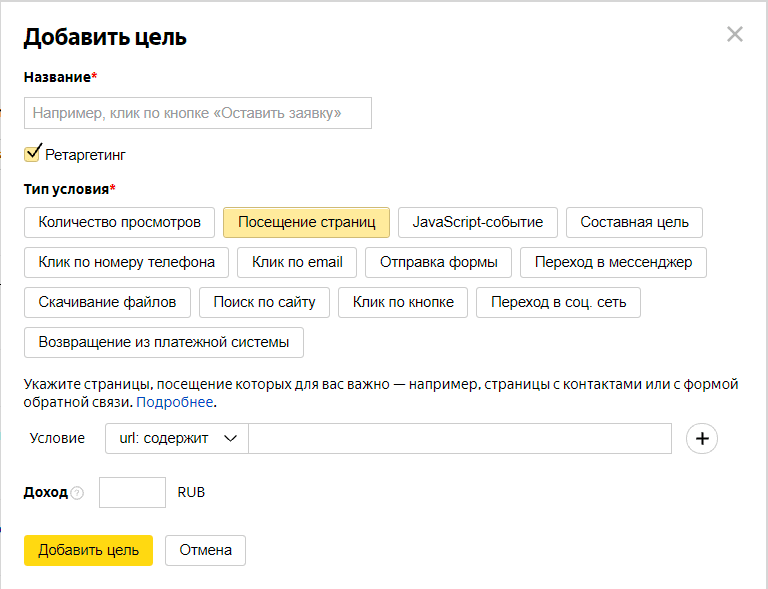This screenshot has width=768, height=589.
Task: Select Посещение страниц condition type
Action: [x=306, y=222]
